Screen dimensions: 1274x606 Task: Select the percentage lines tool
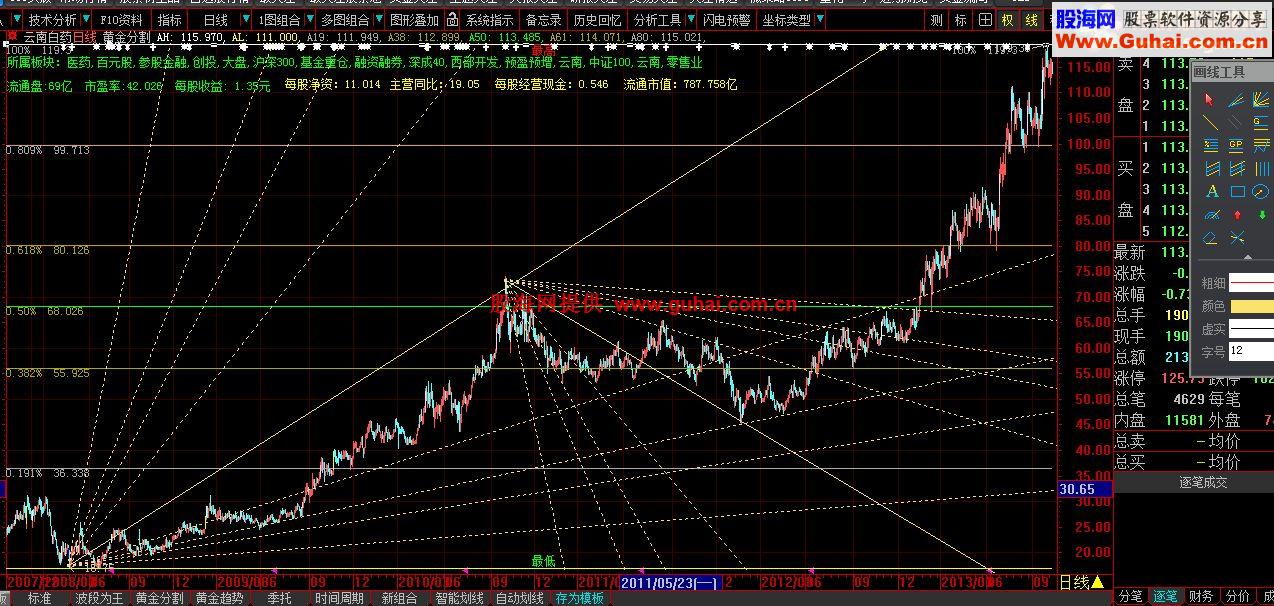pyautogui.click(x=1211, y=144)
